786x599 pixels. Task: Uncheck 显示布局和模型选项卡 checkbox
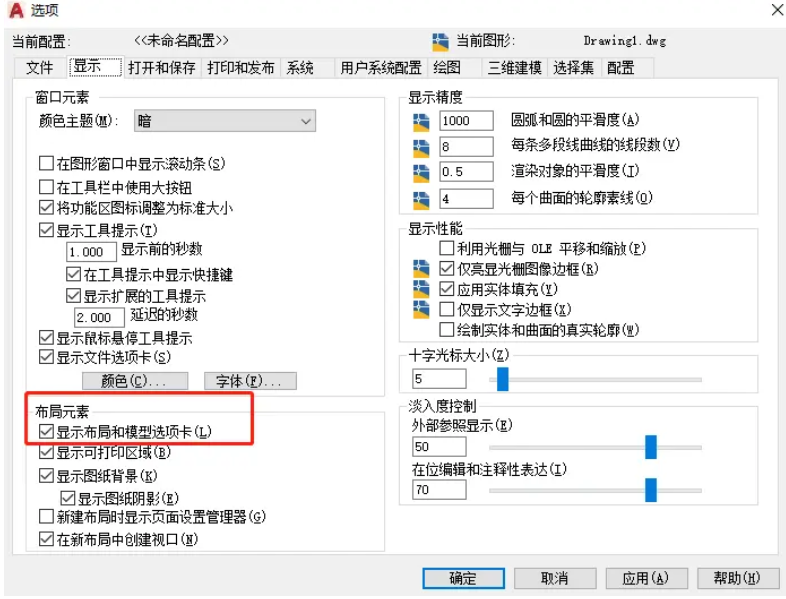tap(46, 432)
